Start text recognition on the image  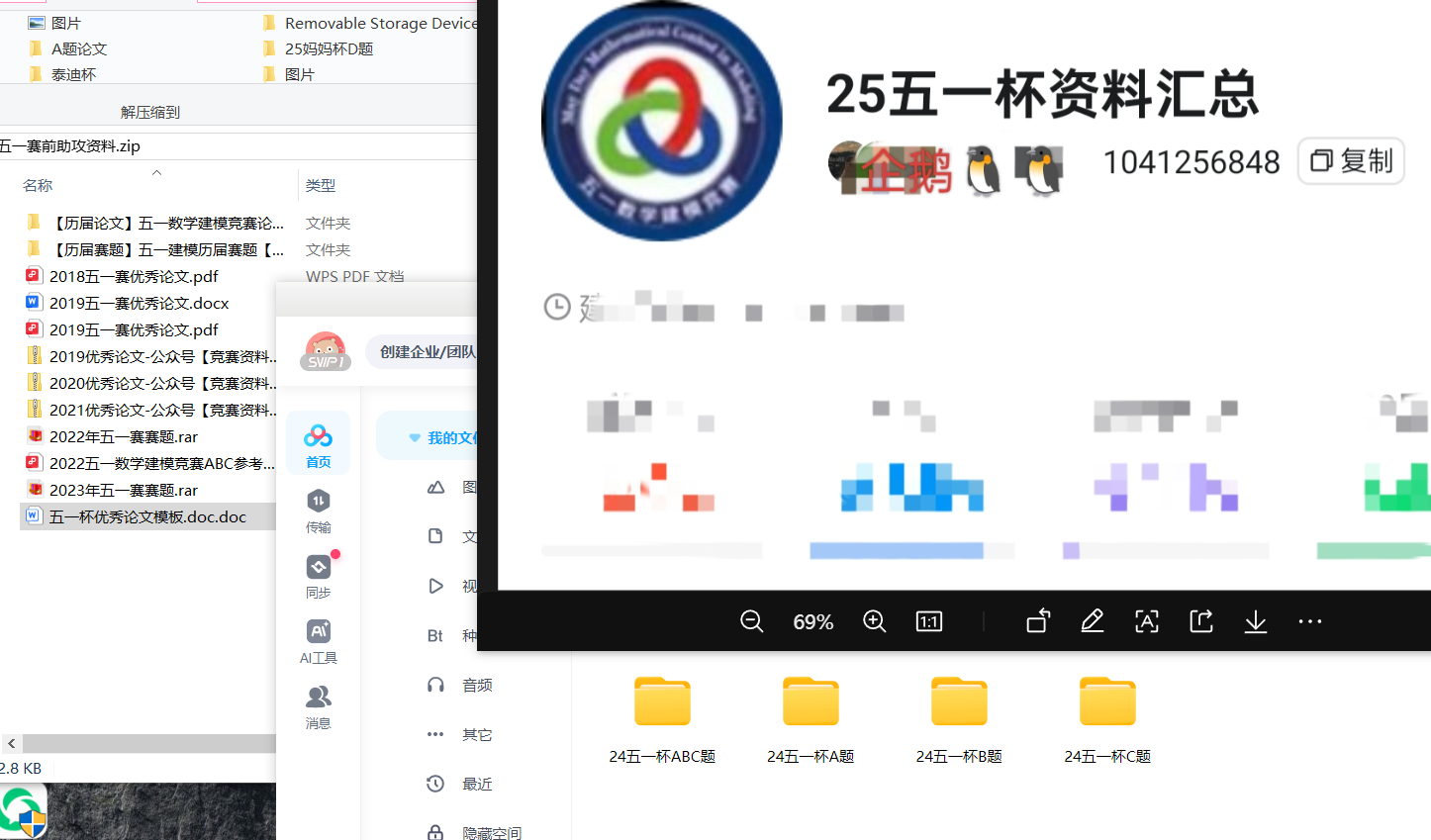point(1147,621)
